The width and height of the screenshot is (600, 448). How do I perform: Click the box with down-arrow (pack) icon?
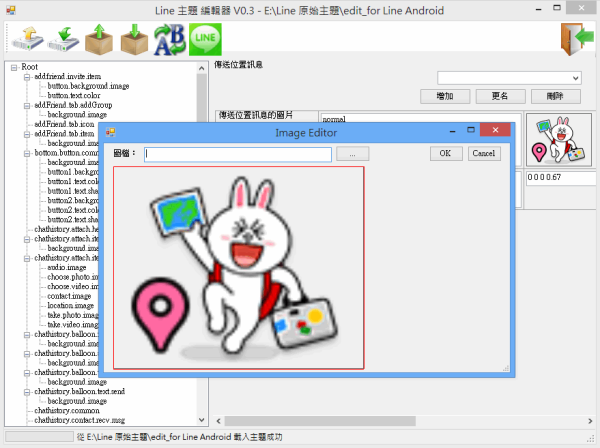(x=134, y=39)
